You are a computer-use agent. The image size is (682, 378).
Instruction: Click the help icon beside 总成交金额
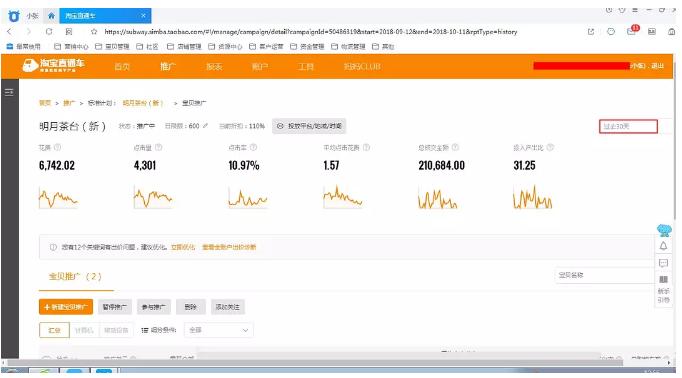point(455,148)
